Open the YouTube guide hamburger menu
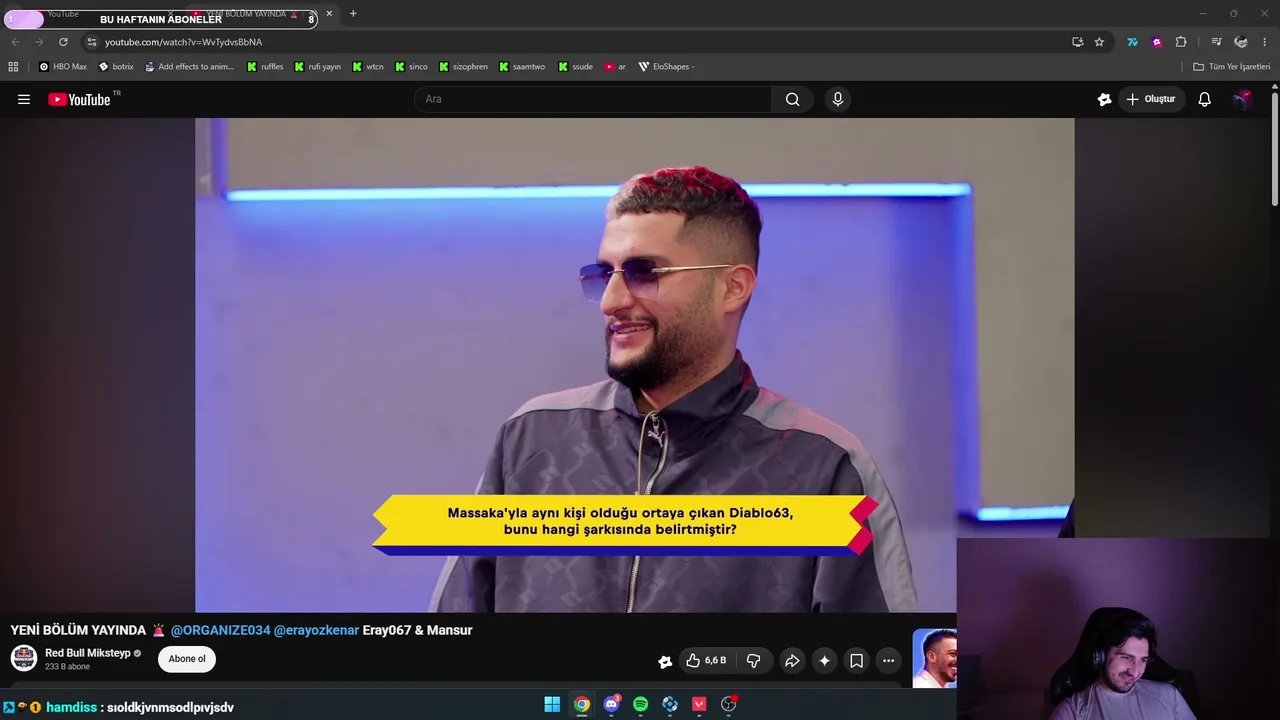Viewport: 1280px width, 720px height. coord(24,99)
